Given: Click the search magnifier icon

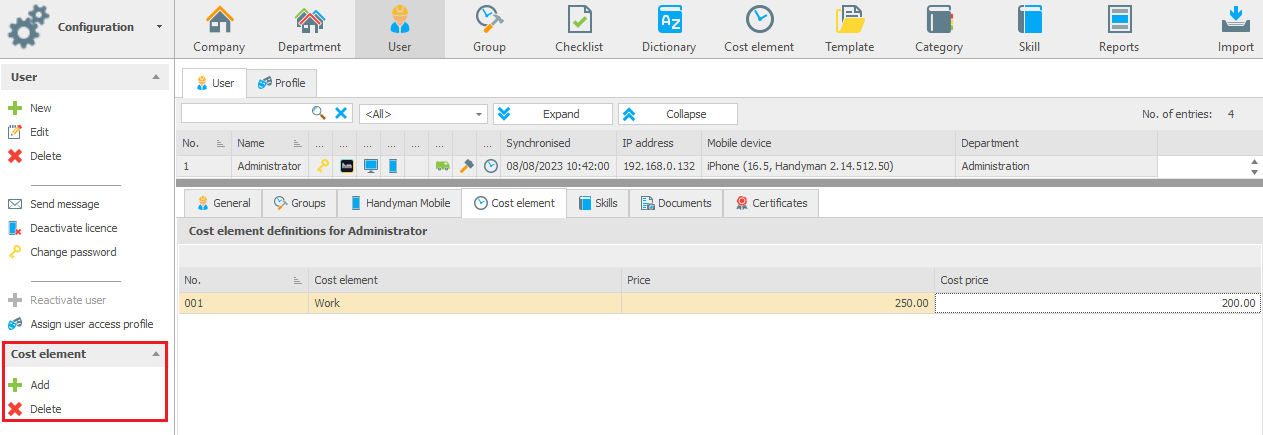Looking at the screenshot, I should pyautogui.click(x=319, y=113).
